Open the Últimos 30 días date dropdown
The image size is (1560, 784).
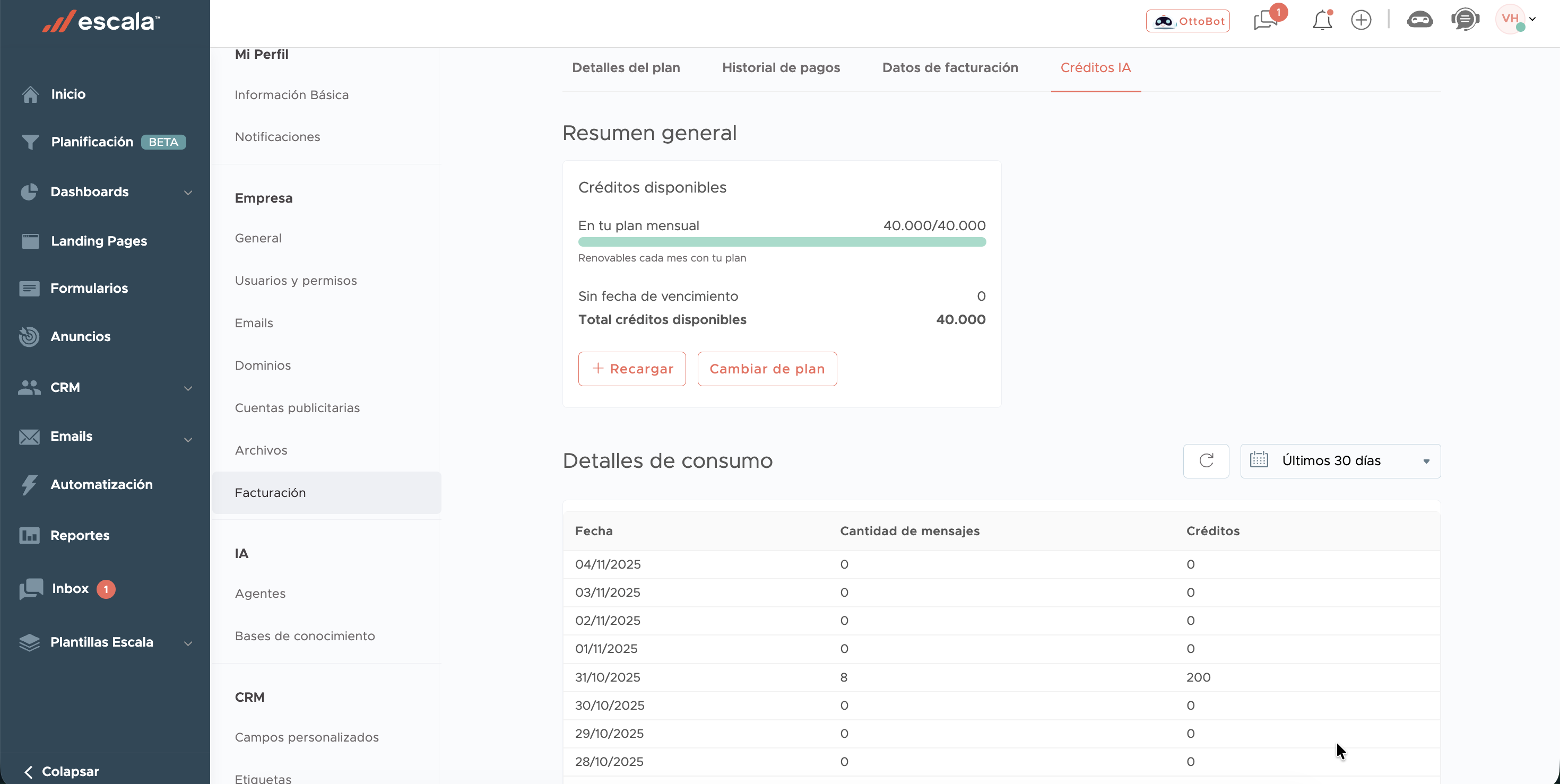(1340, 461)
